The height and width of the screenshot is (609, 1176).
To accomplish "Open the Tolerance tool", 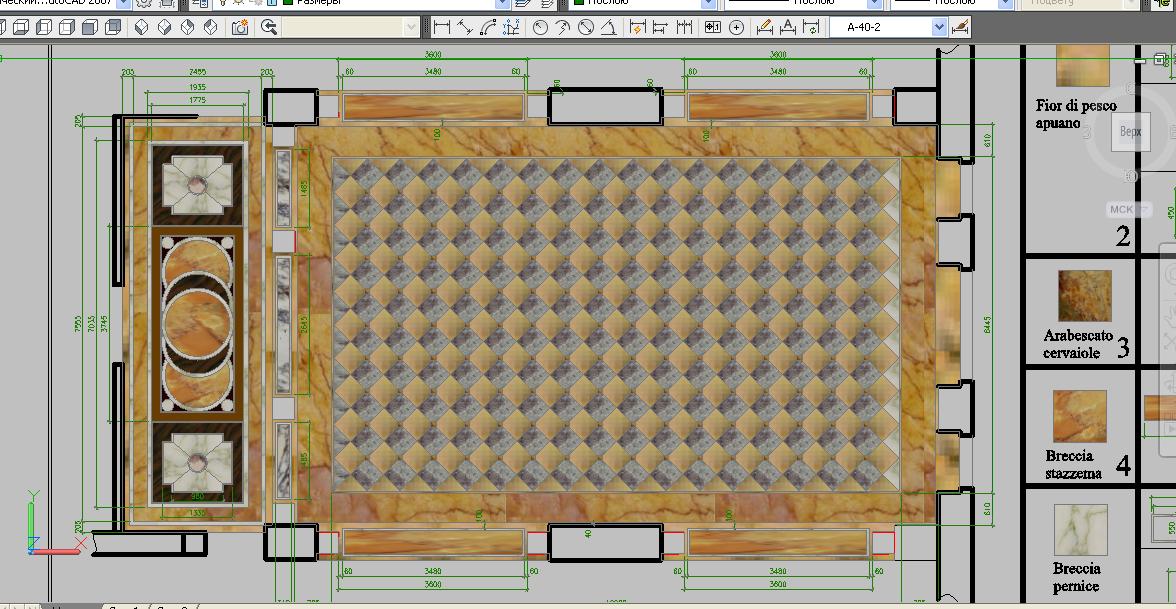I will 712,28.
